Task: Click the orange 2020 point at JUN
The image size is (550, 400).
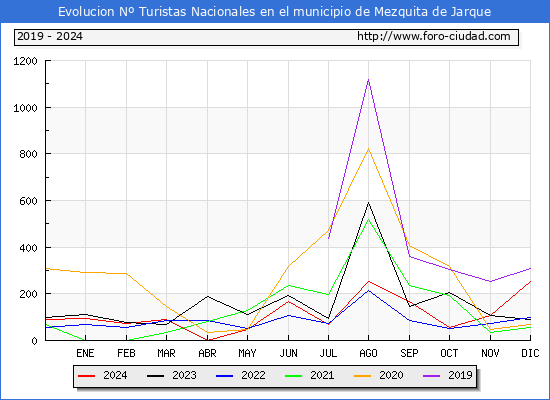Action: [x=288, y=266]
